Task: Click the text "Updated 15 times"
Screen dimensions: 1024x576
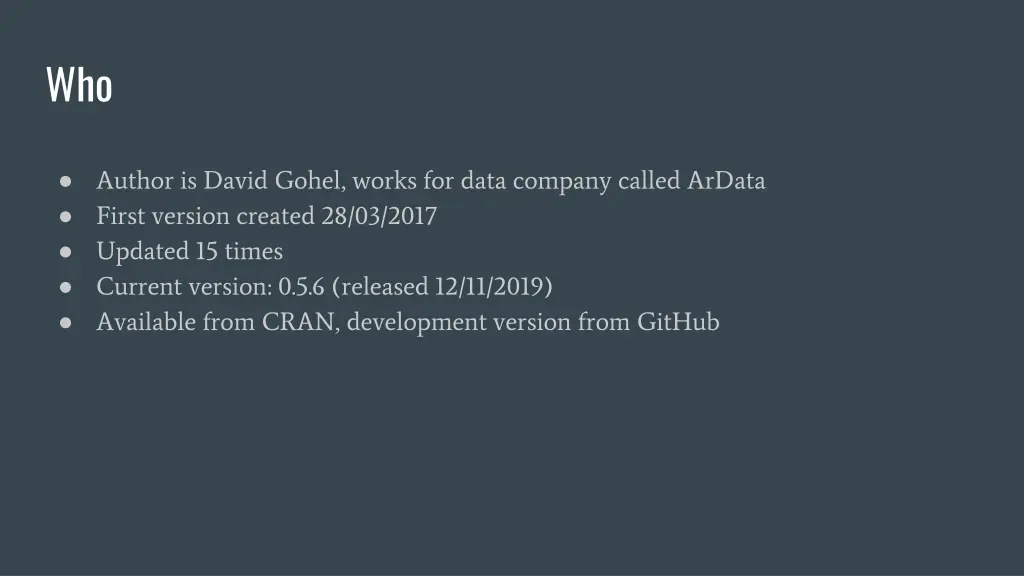Action: (x=189, y=251)
